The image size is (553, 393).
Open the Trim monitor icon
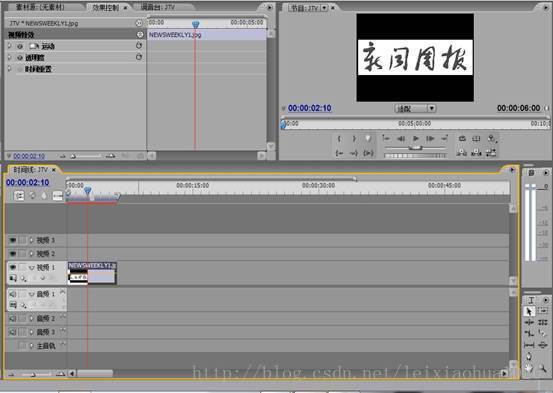coord(491,153)
